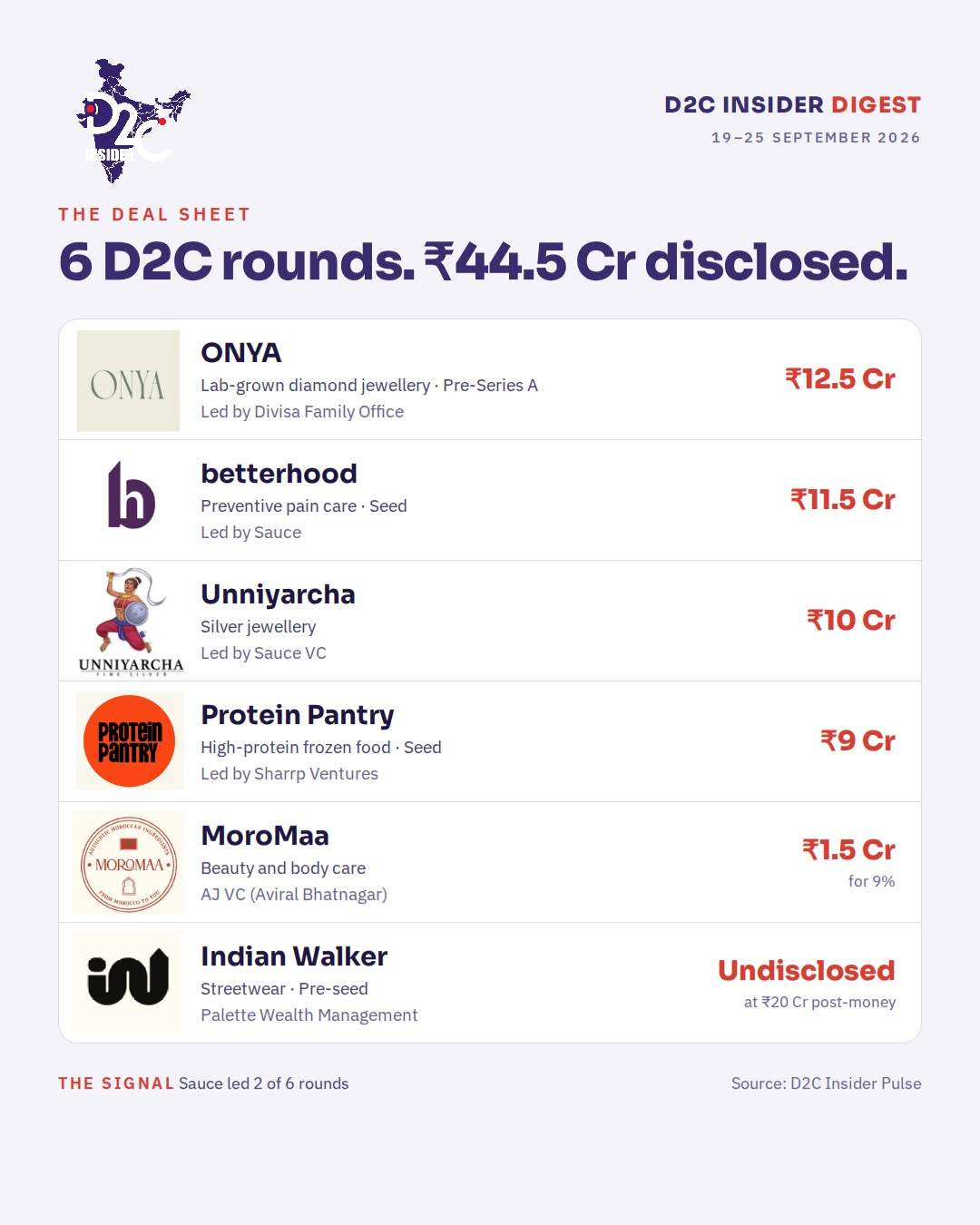Image resolution: width=980 pixels, height=1225 pixels.
Task: Select the ONYA company name
Action: click(x=241, y=353)
